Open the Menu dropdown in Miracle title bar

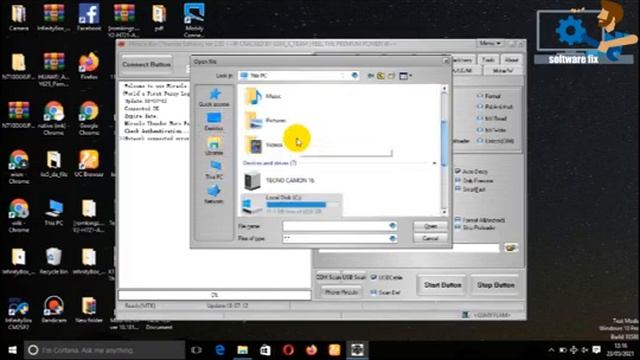click(x=490, y=43)
